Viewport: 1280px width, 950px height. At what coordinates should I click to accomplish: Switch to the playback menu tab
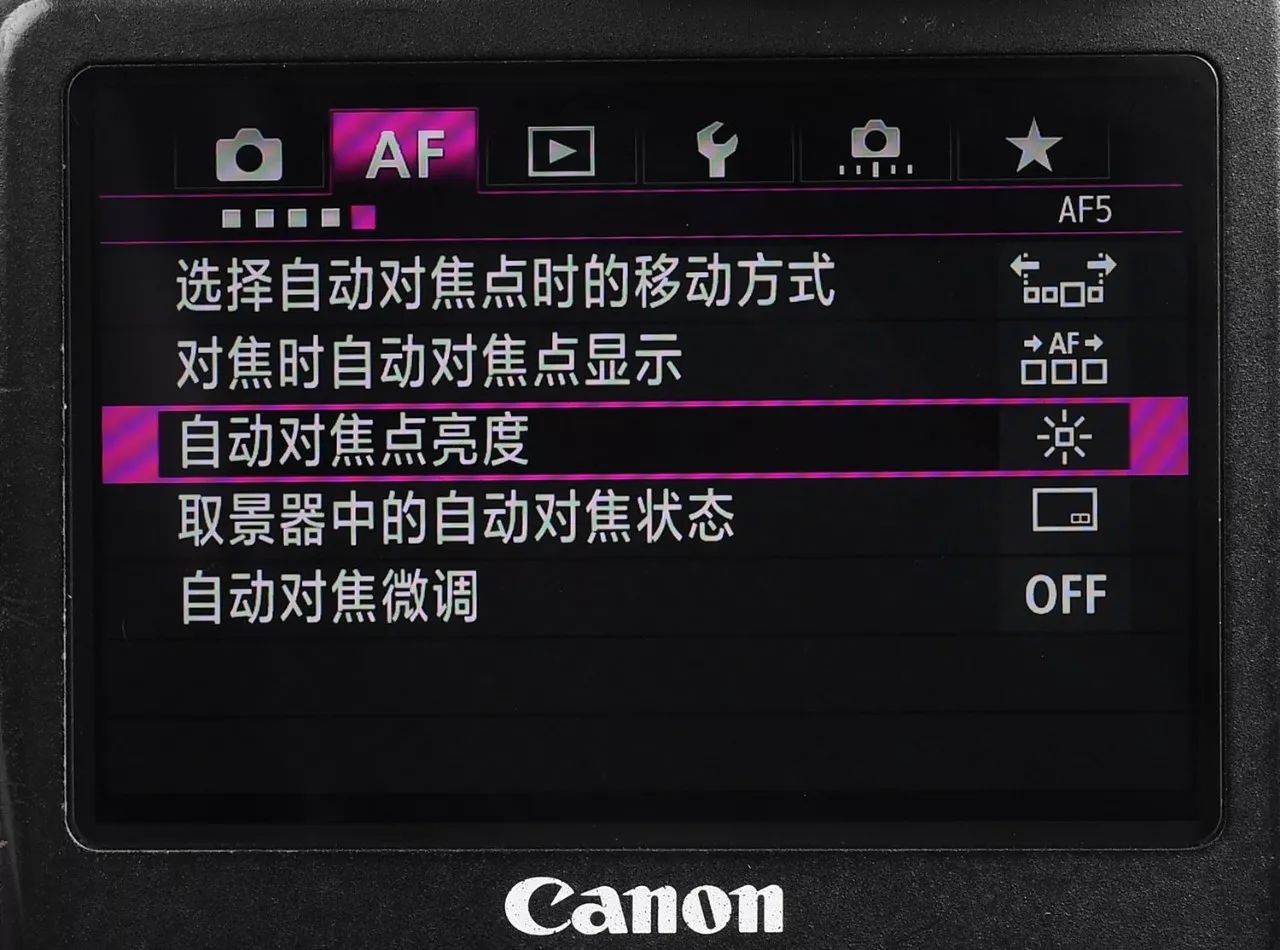560,153
